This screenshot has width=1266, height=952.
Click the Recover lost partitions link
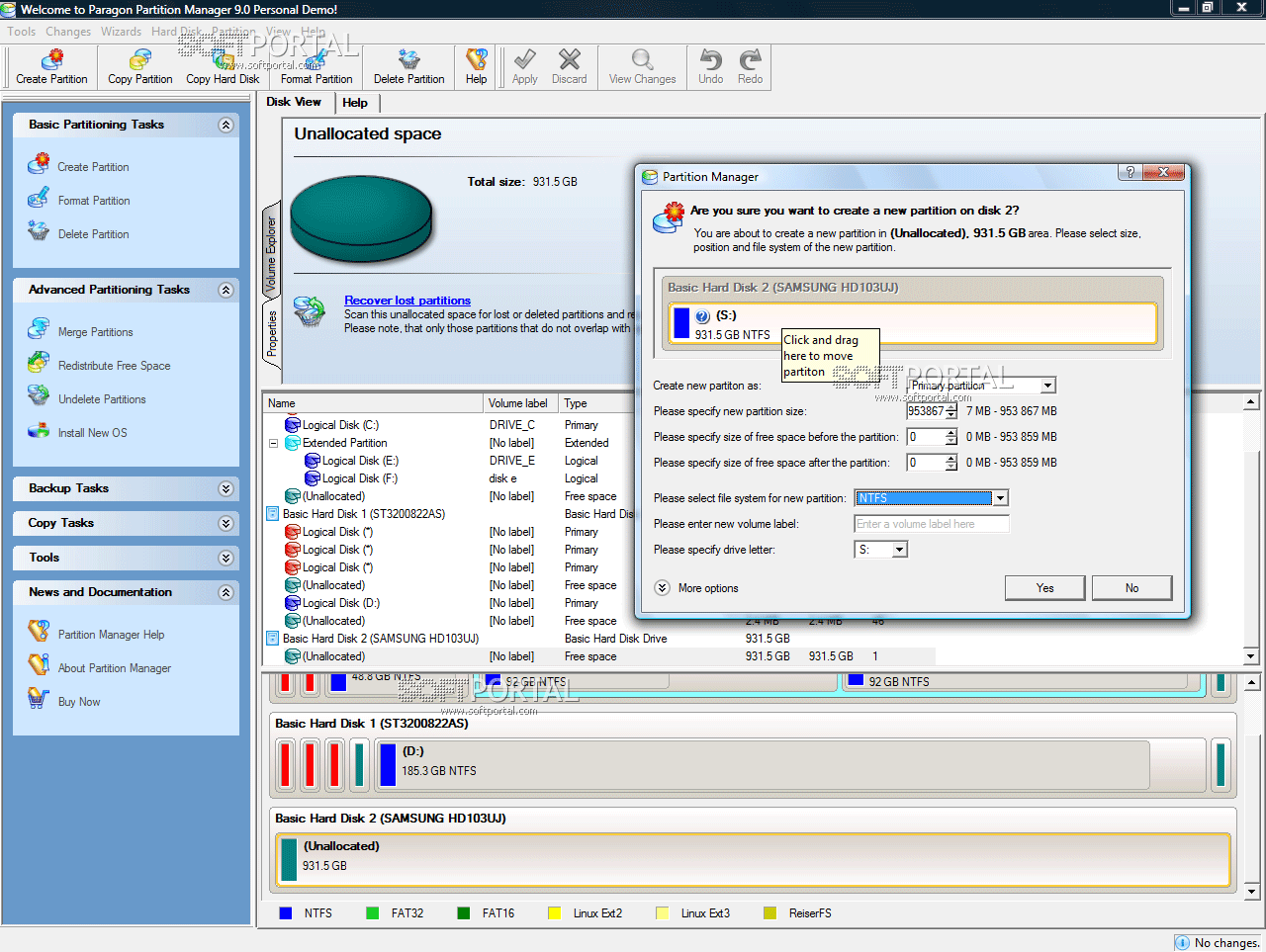(407, 301)
